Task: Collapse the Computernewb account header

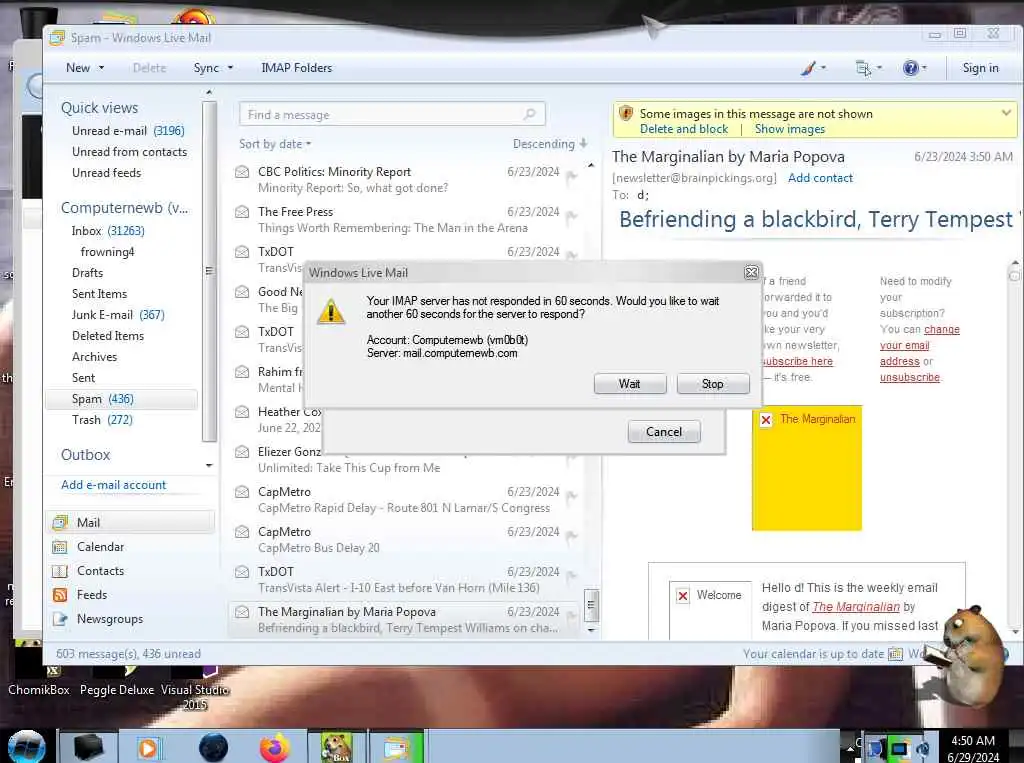Action: pos(124,208)
